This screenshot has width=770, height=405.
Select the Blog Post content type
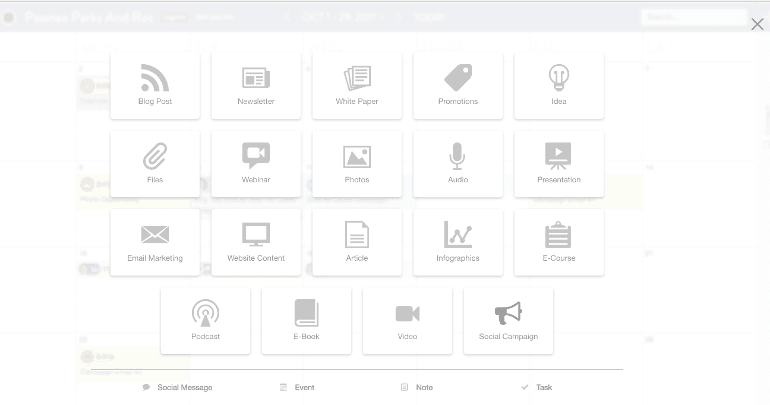(x=155, y=85)
